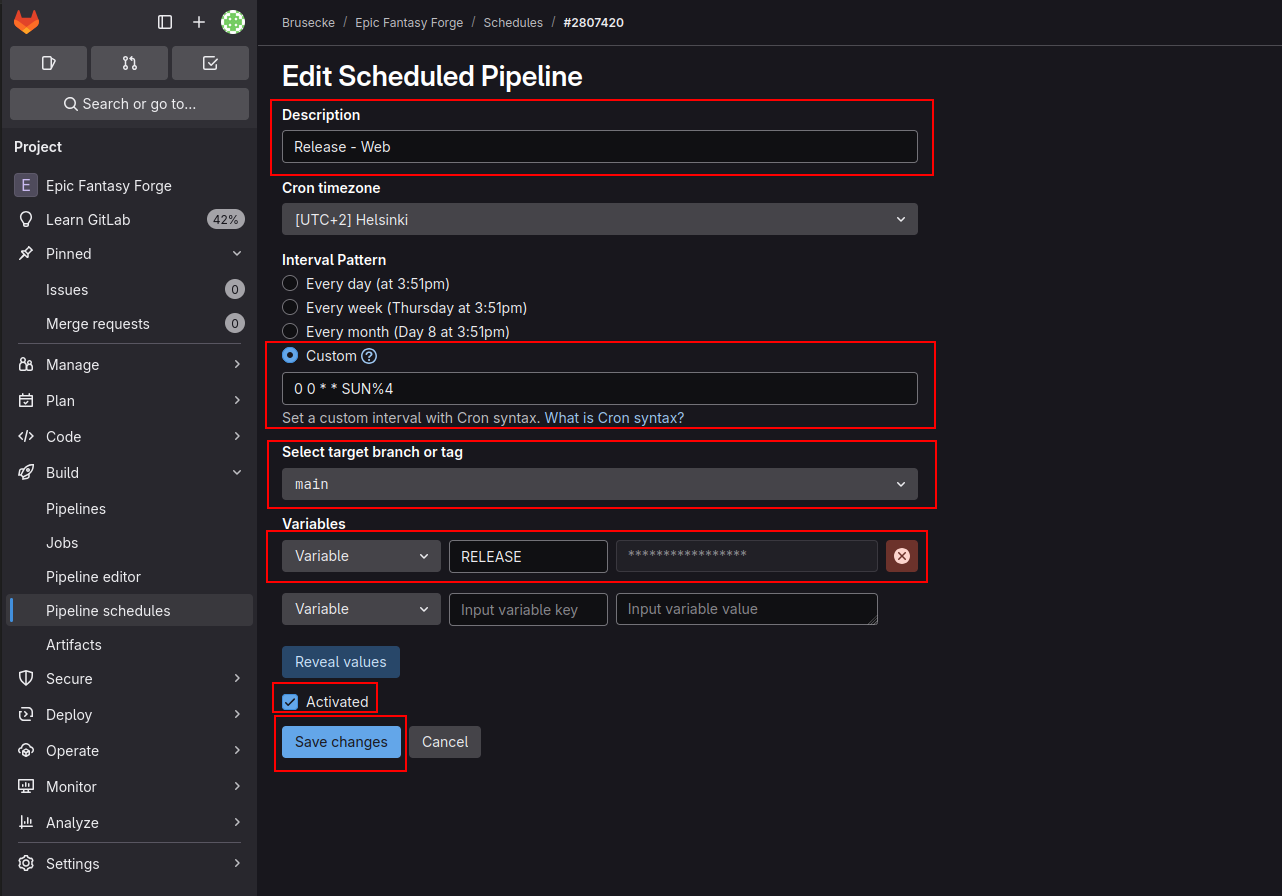Open the RELEASE variable type dropdown
Viewport: 1282px width, 896px height.
361,556
